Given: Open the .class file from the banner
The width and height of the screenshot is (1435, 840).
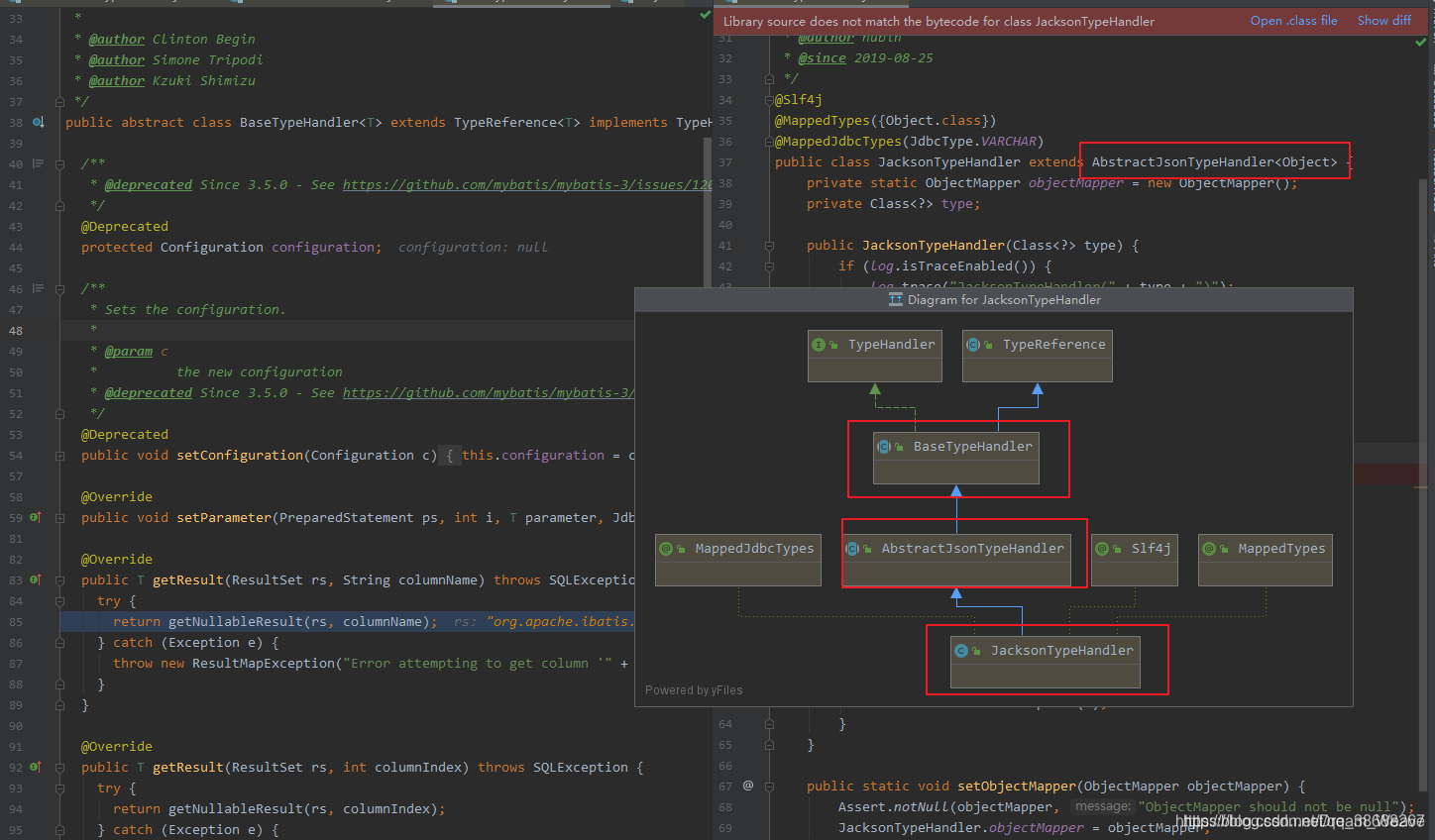Looking at the screenshot, I should [1293, 20].
